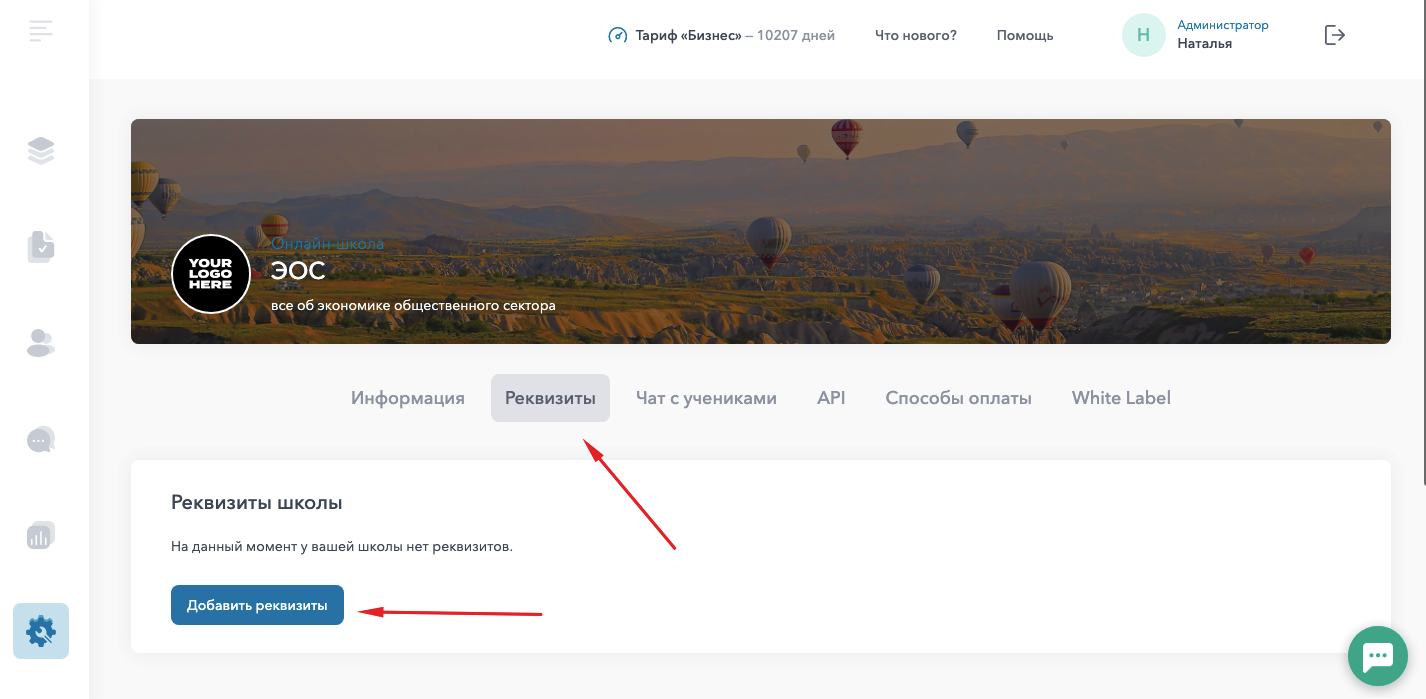Click the school name ЭОС
Viewport: 1426px width, 699px height.
tap(298, 271)
